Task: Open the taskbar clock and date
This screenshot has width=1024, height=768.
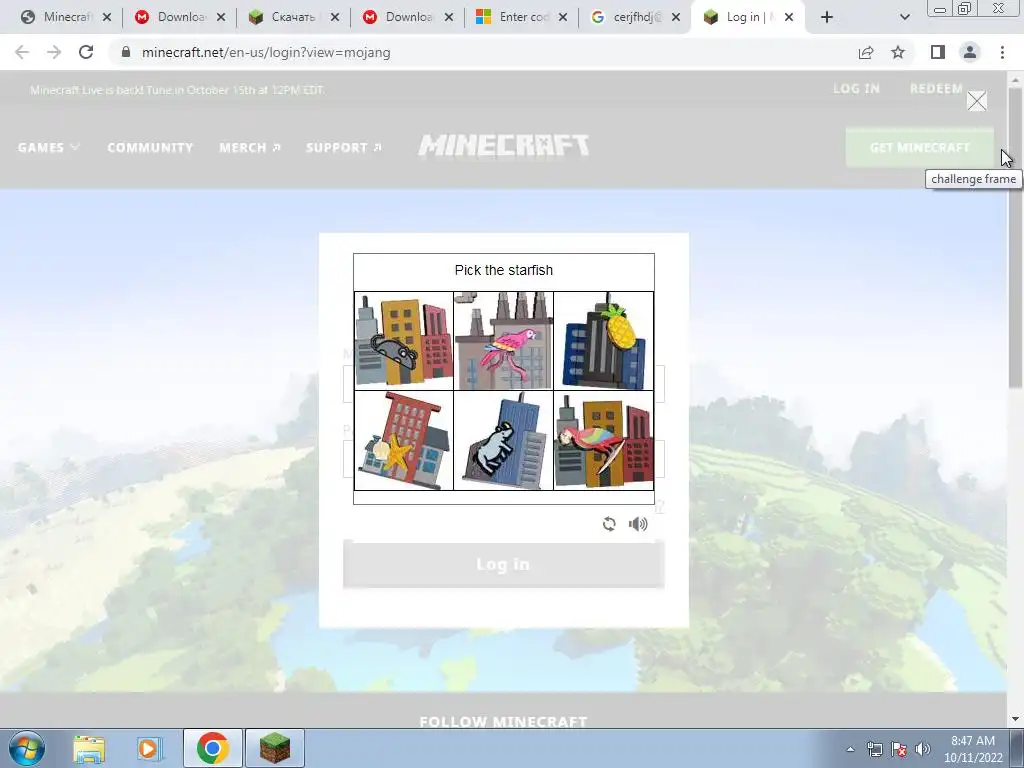Action: tap(973, 749)
